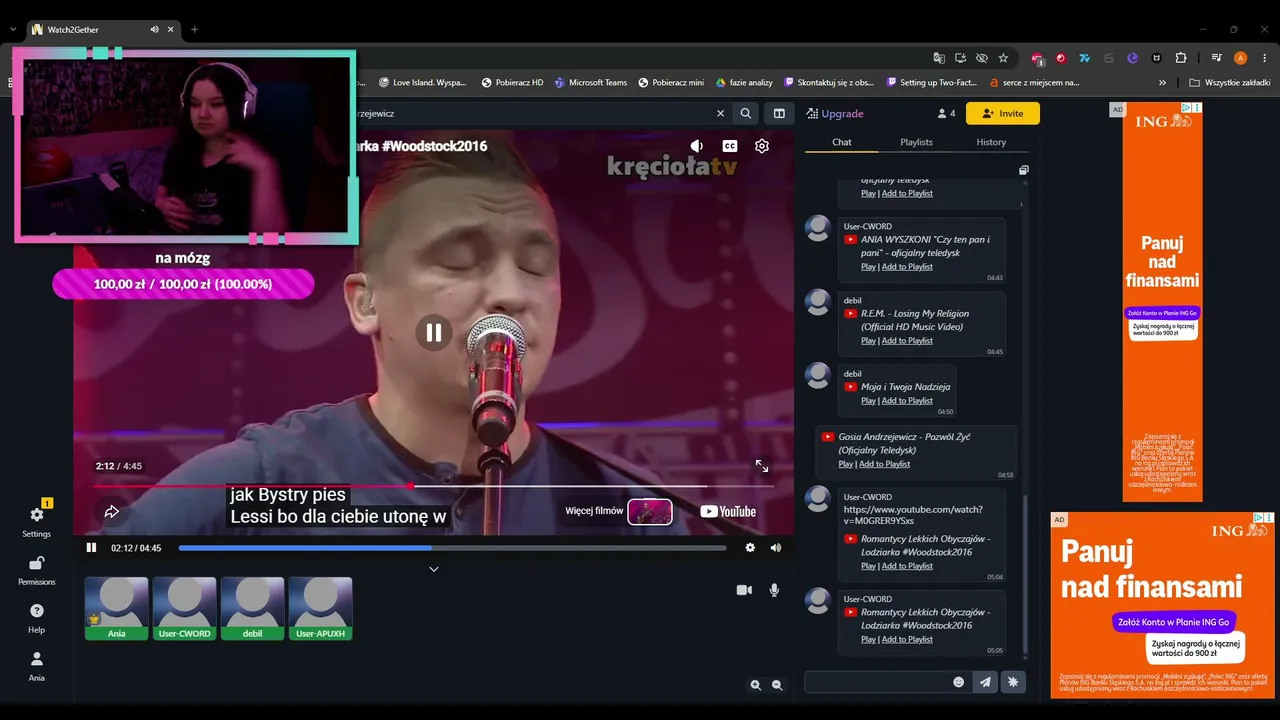Zoom in with the magnifier plus icon
The image size is (1280, 720).
[x=756, y=685]
